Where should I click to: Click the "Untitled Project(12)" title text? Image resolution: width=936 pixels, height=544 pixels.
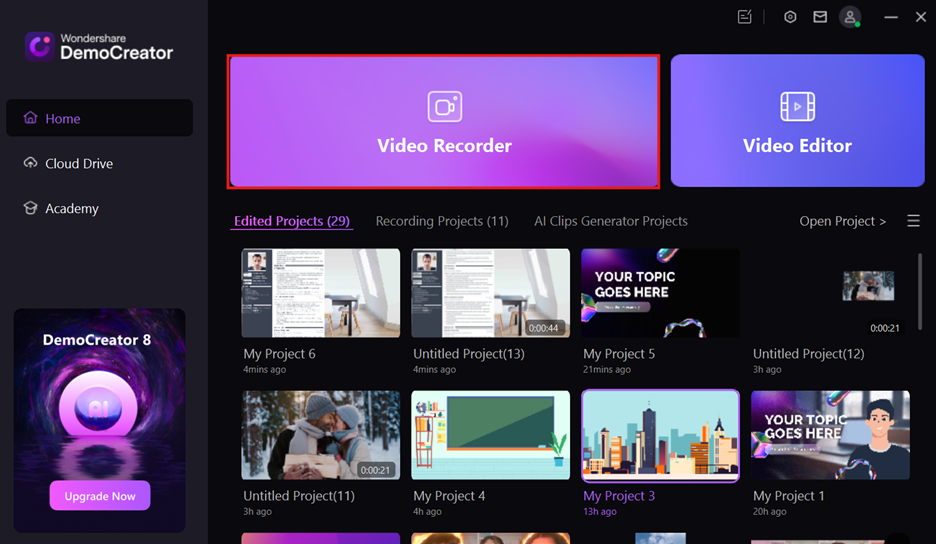tap(808, 354)
